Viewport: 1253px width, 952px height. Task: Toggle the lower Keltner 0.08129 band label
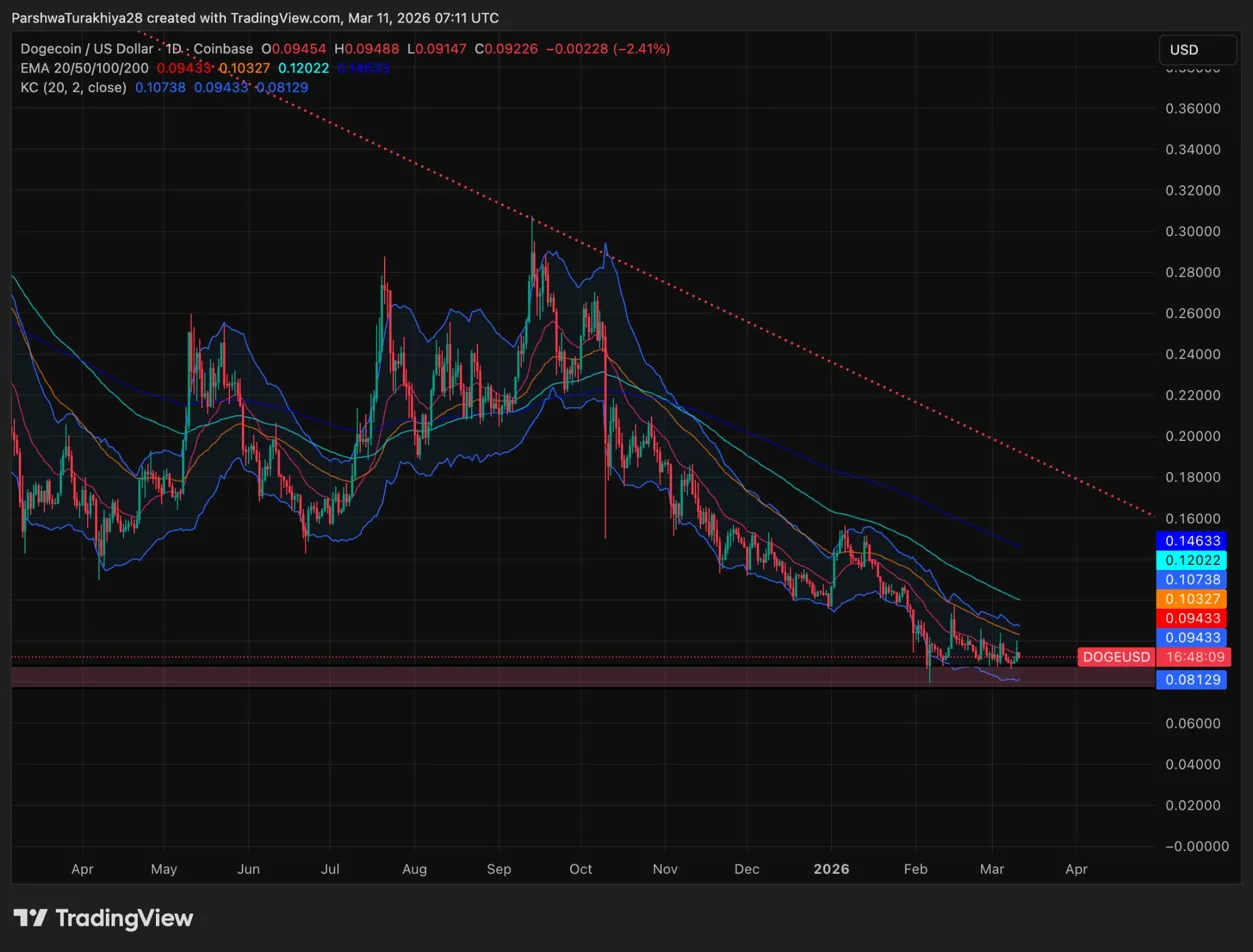click(x=1192, y=679)
